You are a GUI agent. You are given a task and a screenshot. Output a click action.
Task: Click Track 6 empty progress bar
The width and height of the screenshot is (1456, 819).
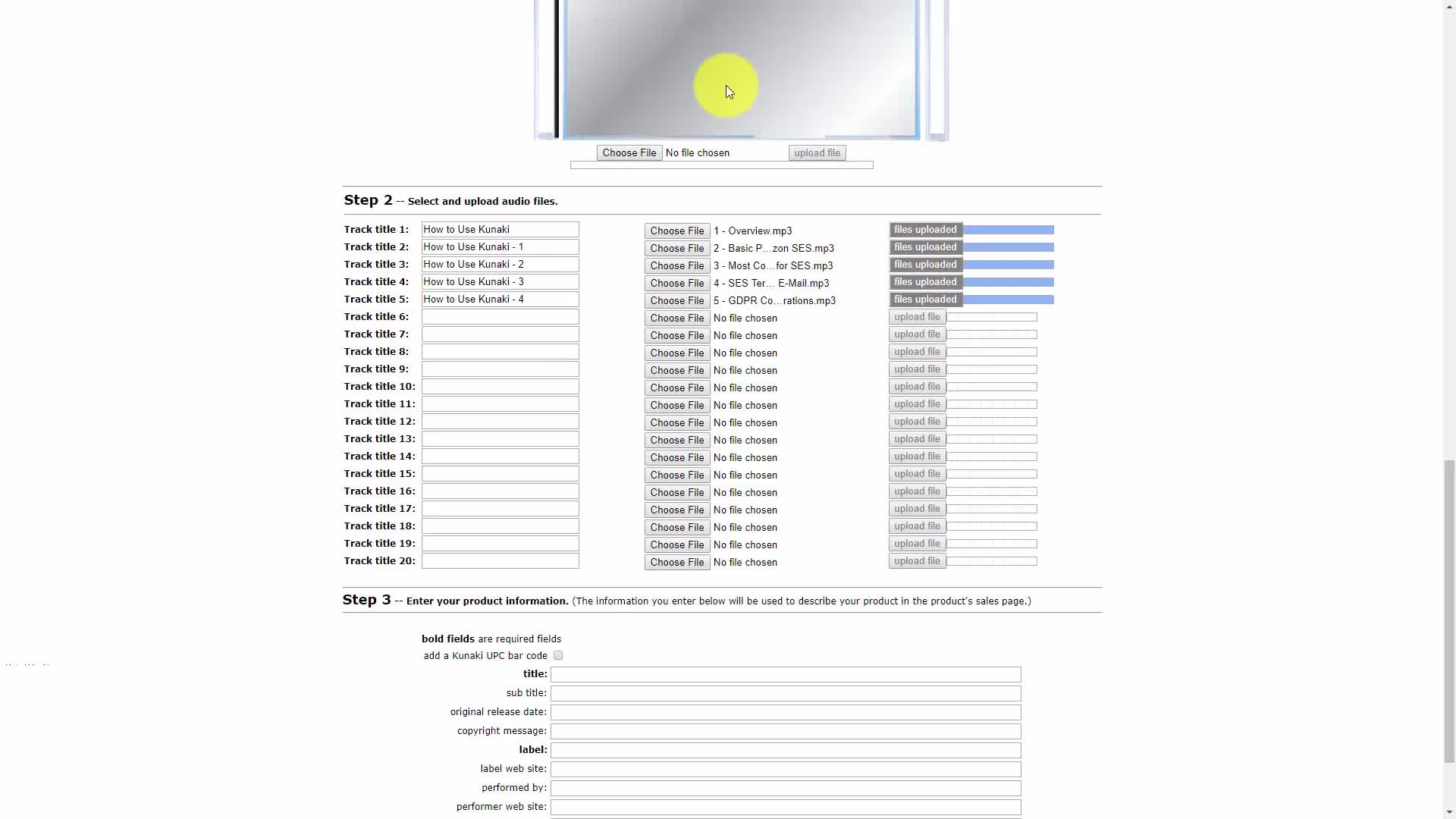coord(992,317)
